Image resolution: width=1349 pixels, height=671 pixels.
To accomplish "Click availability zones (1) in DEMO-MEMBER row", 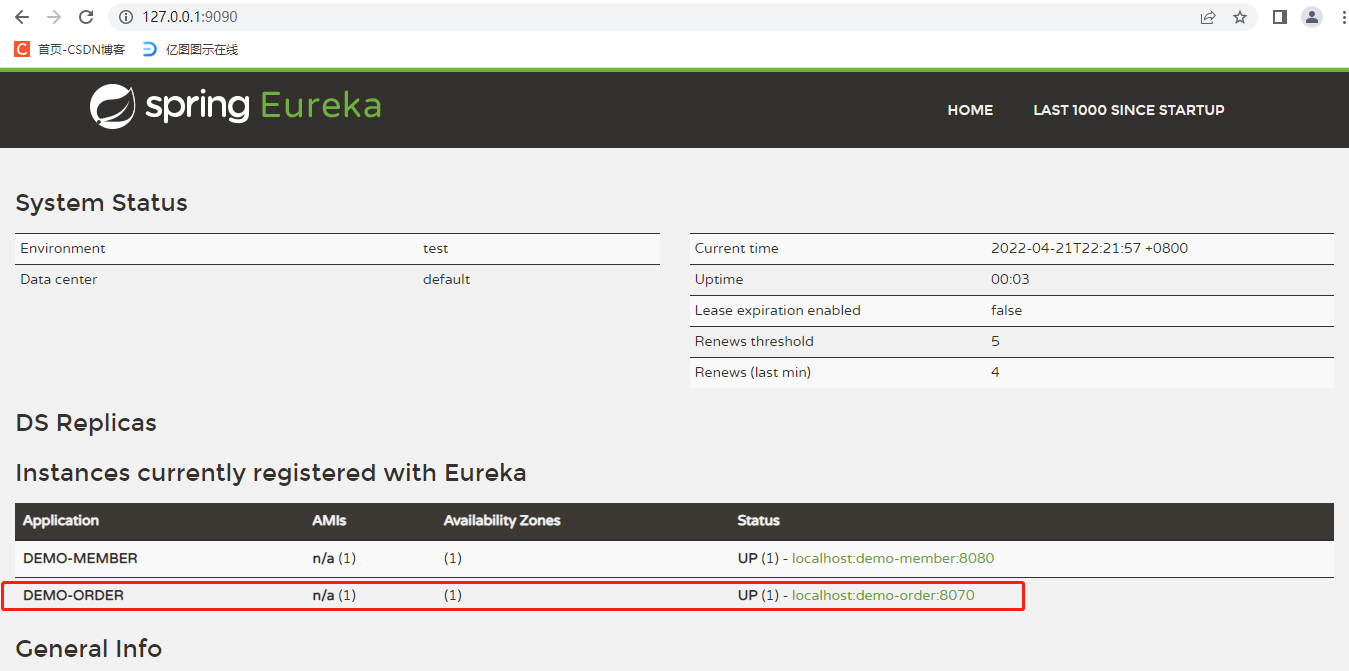I will [x=453, y=558].
